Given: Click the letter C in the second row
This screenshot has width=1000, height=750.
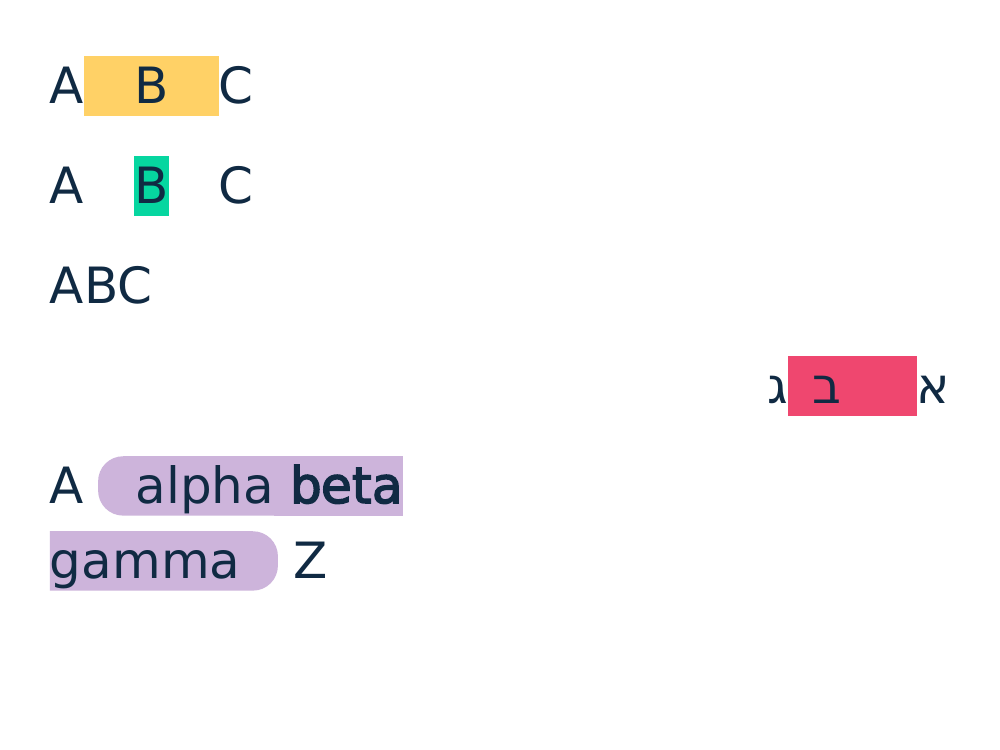Looking at the screenshot, I should (x=235, y=186).
